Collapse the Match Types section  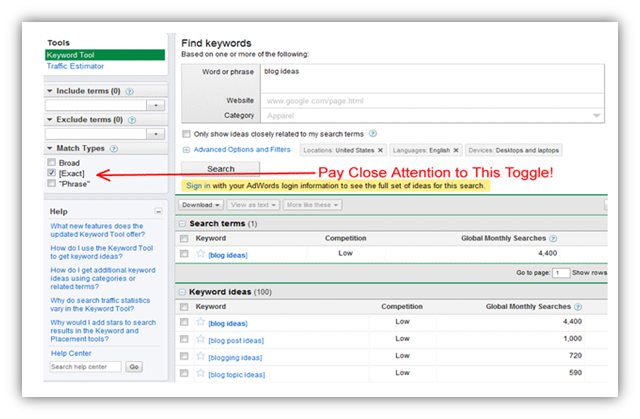[x=50, y=148]
